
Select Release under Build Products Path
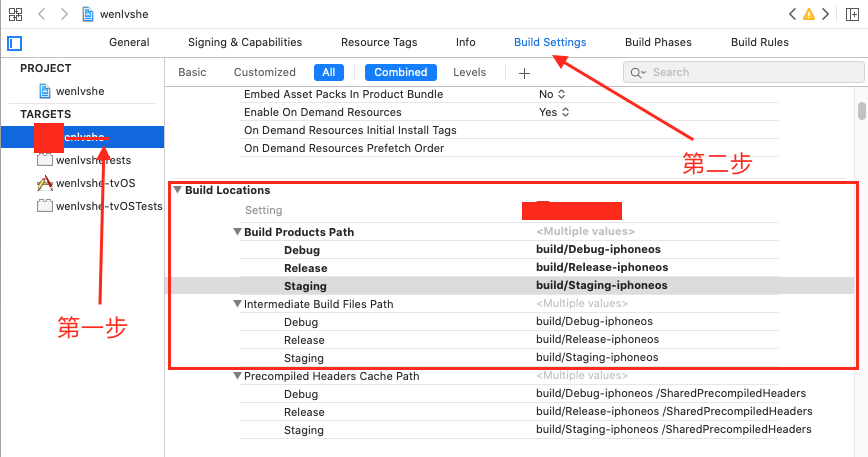pyautogui.click(x=306, y=268)
